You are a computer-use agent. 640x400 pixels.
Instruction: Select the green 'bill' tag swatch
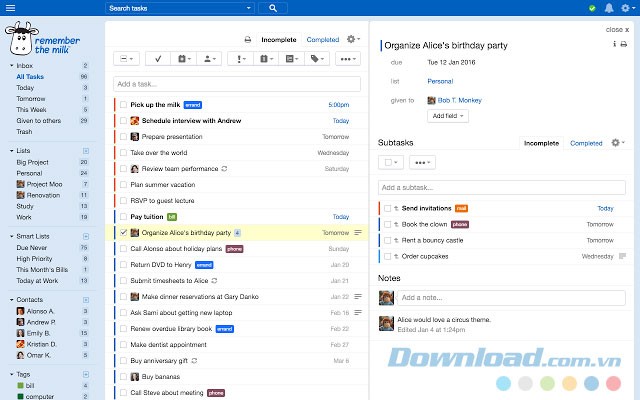19,384
